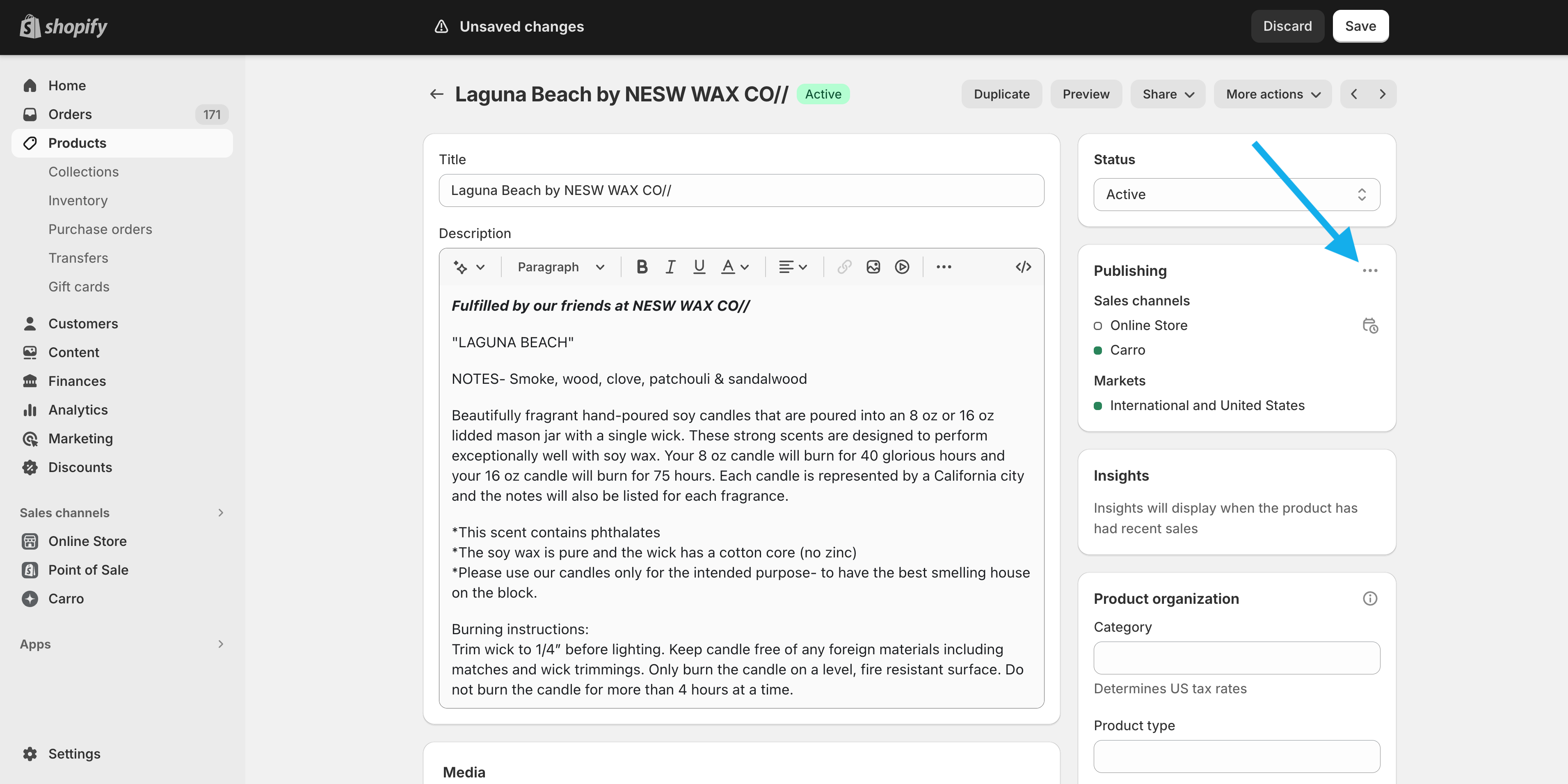The height and width of the screenshot is (784, 1568).
Task: Expand the Paragraph style dropdown
Action: tap(560, 267)
